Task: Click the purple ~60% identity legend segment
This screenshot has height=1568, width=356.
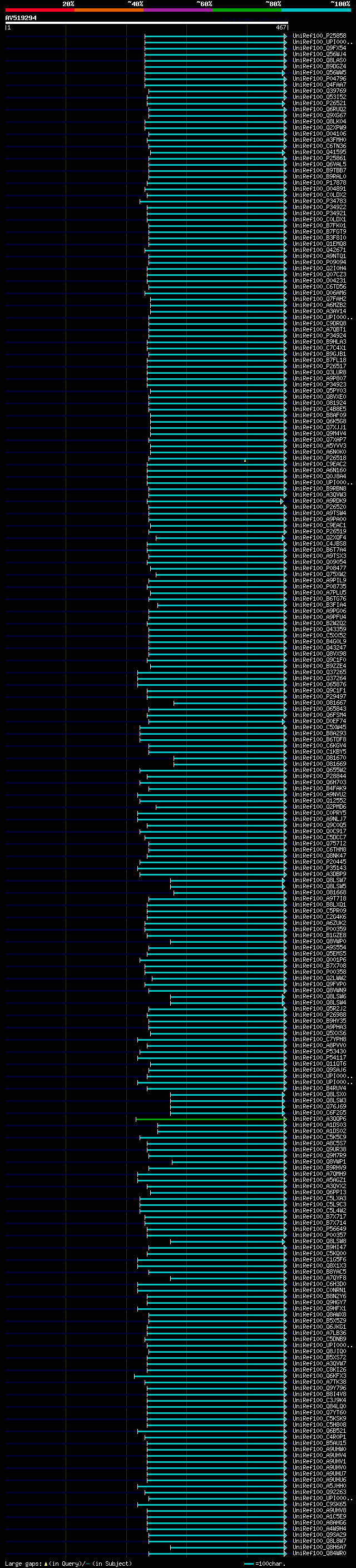Action: tap(177, 10)
